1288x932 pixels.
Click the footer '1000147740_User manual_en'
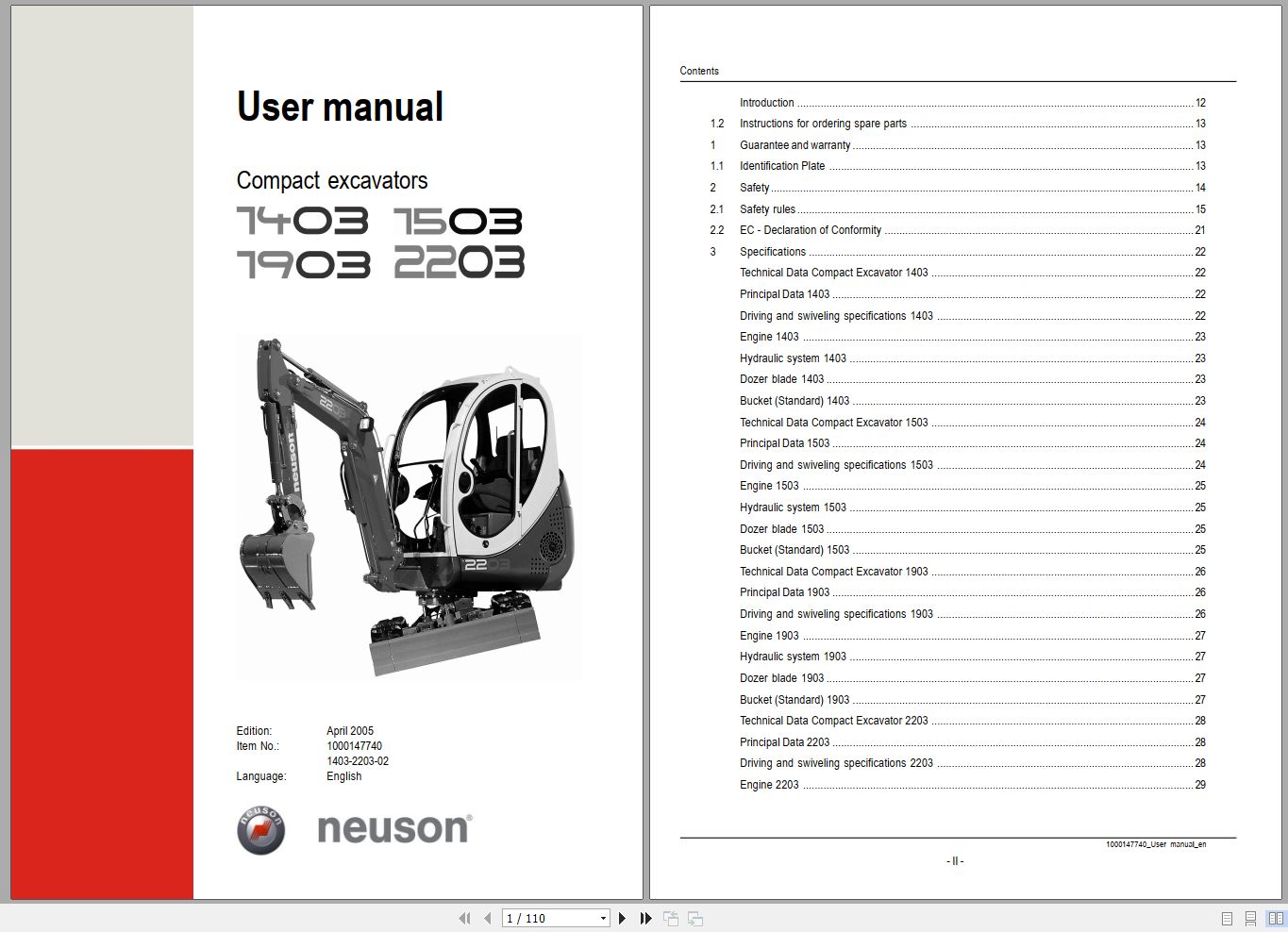pyautogui.click(x=1156, y=844)
